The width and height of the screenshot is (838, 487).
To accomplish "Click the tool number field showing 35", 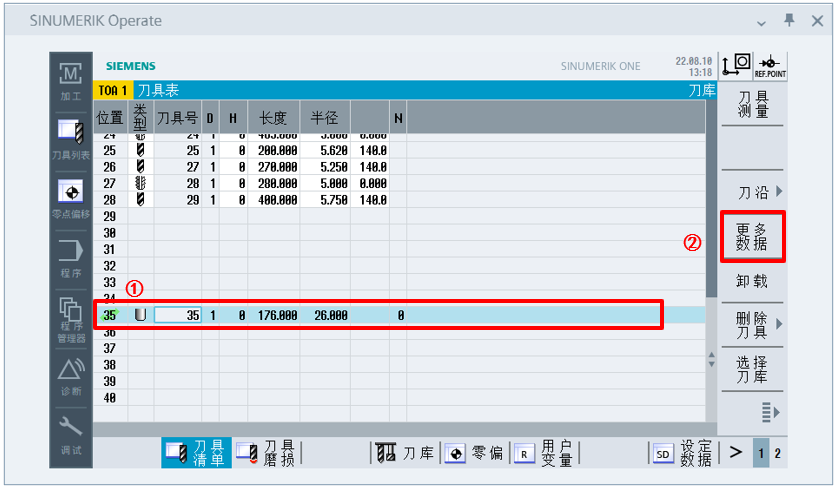I will coord(177,315).
